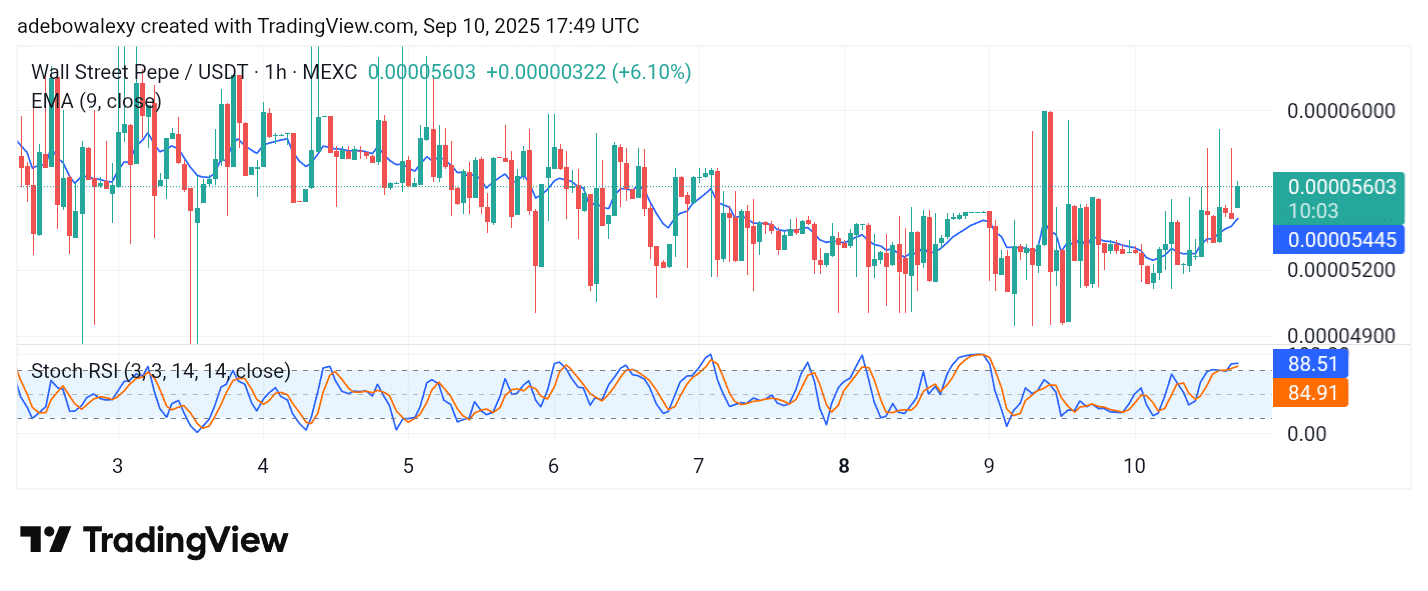Click the Stoch RSI (3, 3, 14, 14, close) label
This screenshot has height=591, width=1428.
click(x=161, y=371)
